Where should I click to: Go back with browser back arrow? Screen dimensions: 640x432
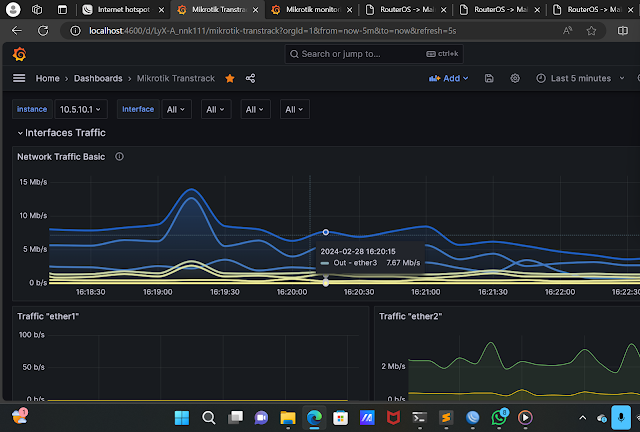point(17,31)
